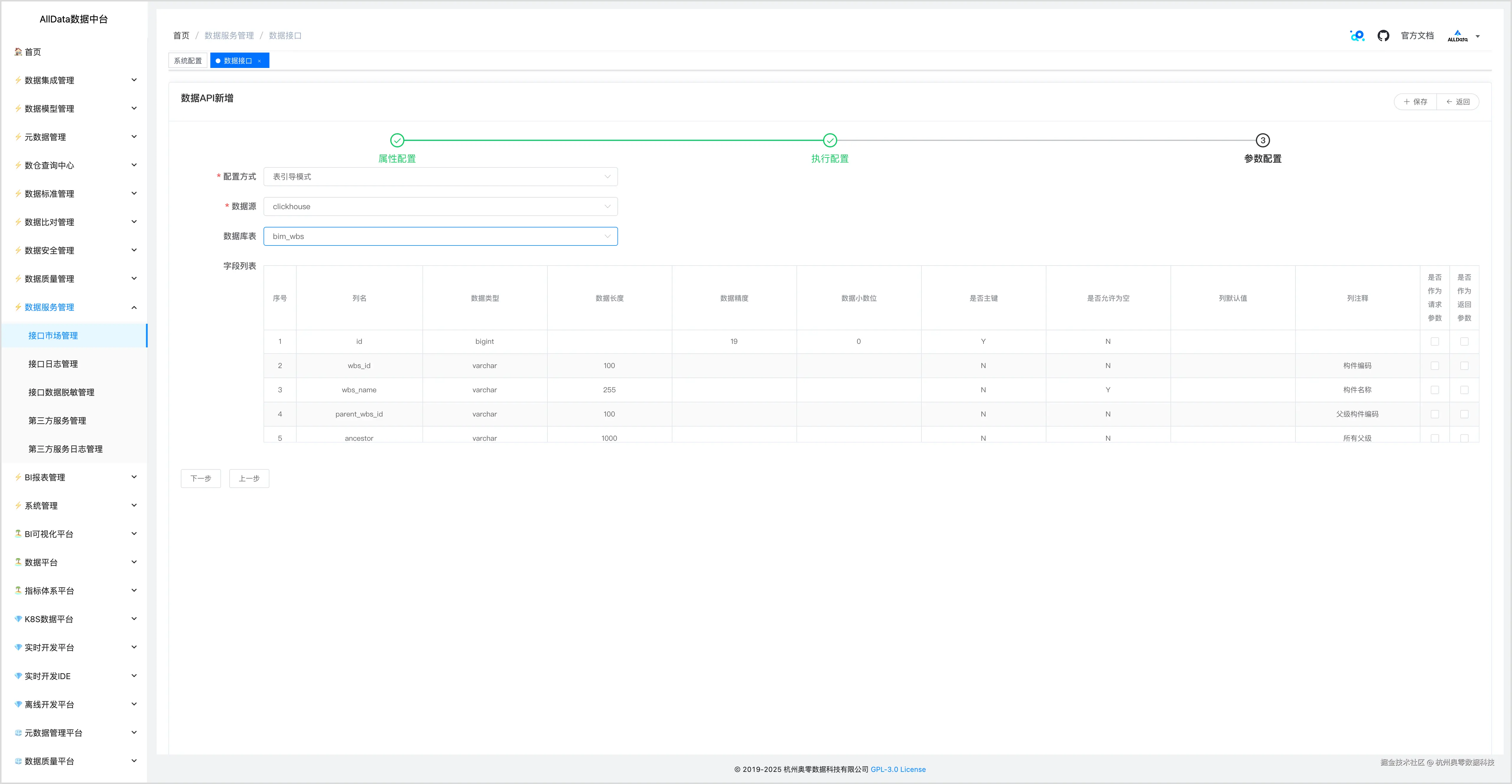Click the lightning icon next to 数据模型管理
The image size is (1512, 784).
tap(18, 109)
